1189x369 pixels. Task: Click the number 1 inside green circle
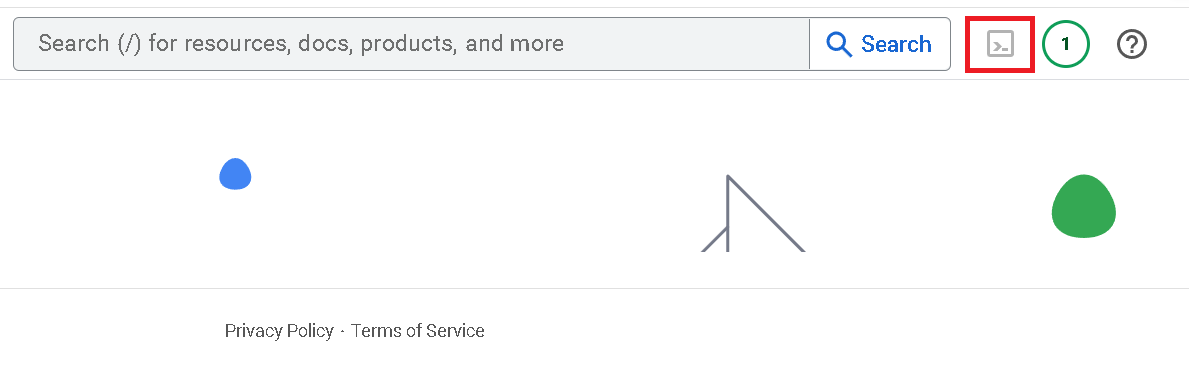1065,45
